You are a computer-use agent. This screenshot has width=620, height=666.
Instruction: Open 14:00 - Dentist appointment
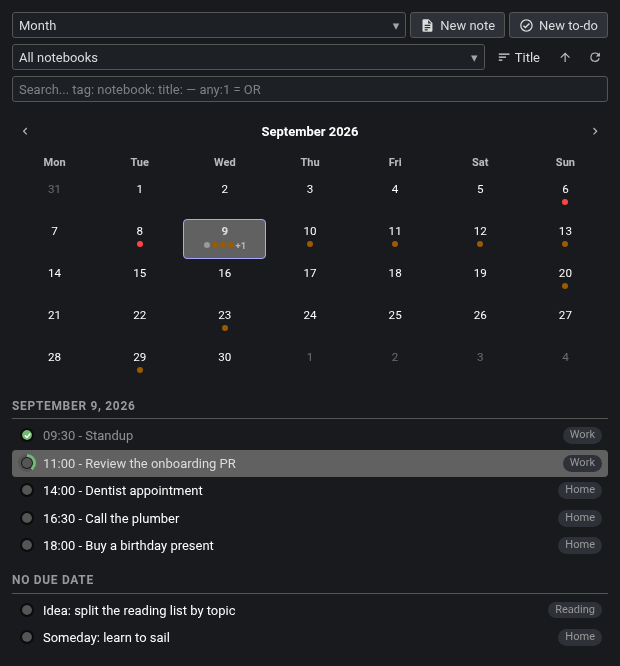[x=310, y=491]
